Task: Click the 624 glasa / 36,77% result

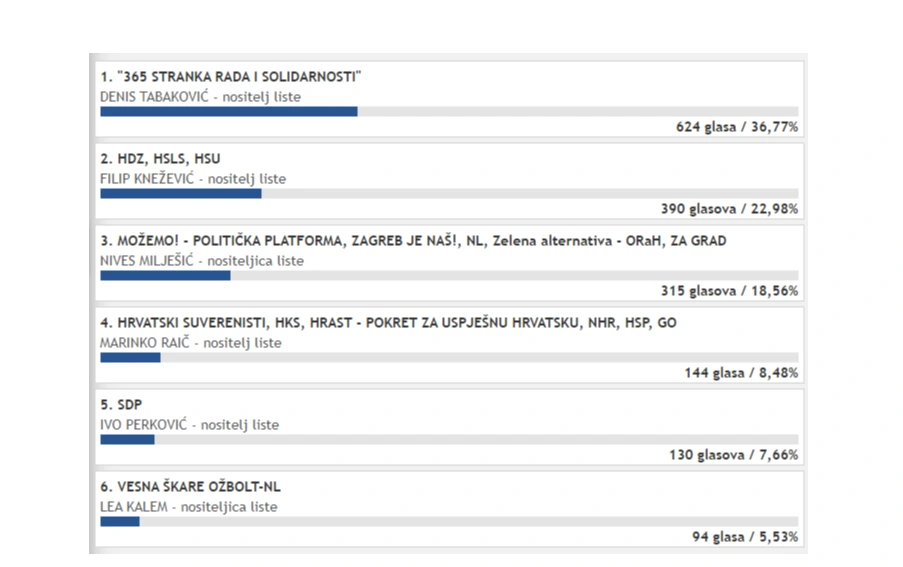Action: pos(737,127)
